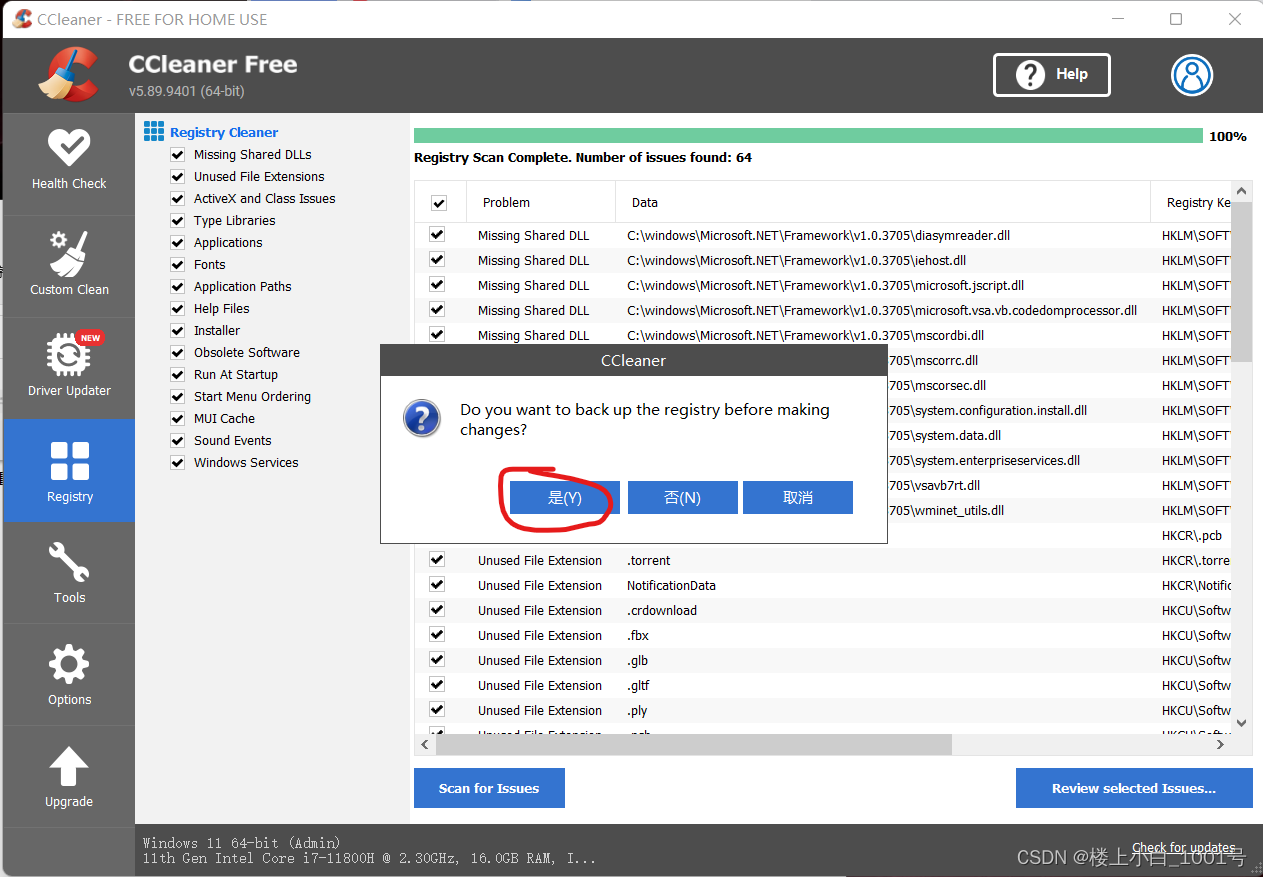Viewport: 1263px width, 877px height.
Task: Click the Upgrade arrow icon
Action: click(69, 767)
